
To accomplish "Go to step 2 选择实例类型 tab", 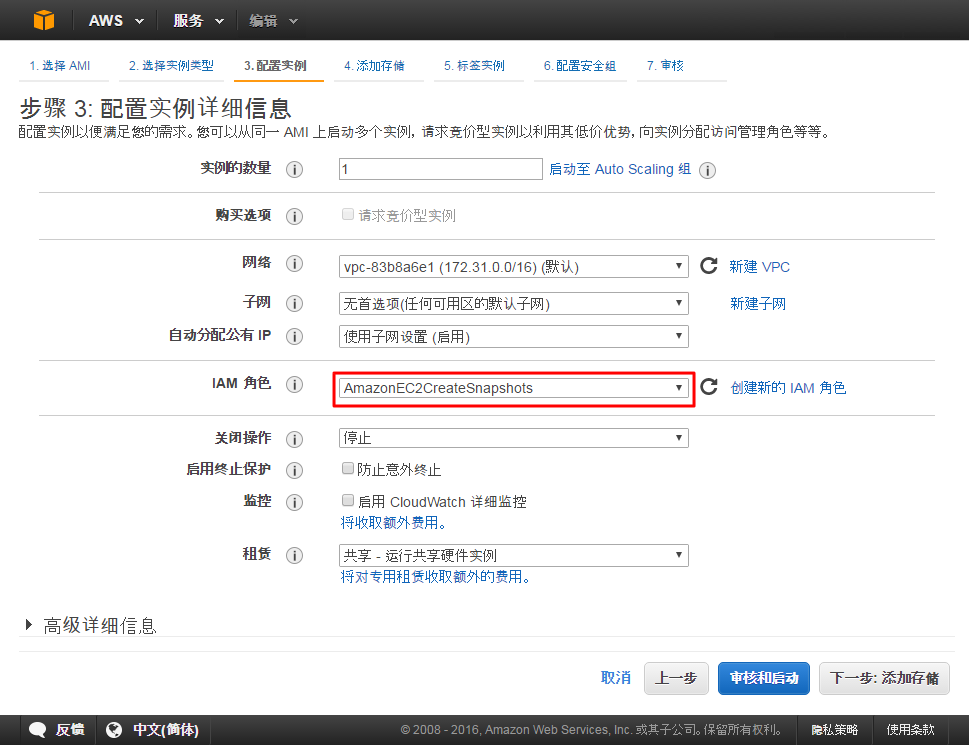I will [171, 65].
